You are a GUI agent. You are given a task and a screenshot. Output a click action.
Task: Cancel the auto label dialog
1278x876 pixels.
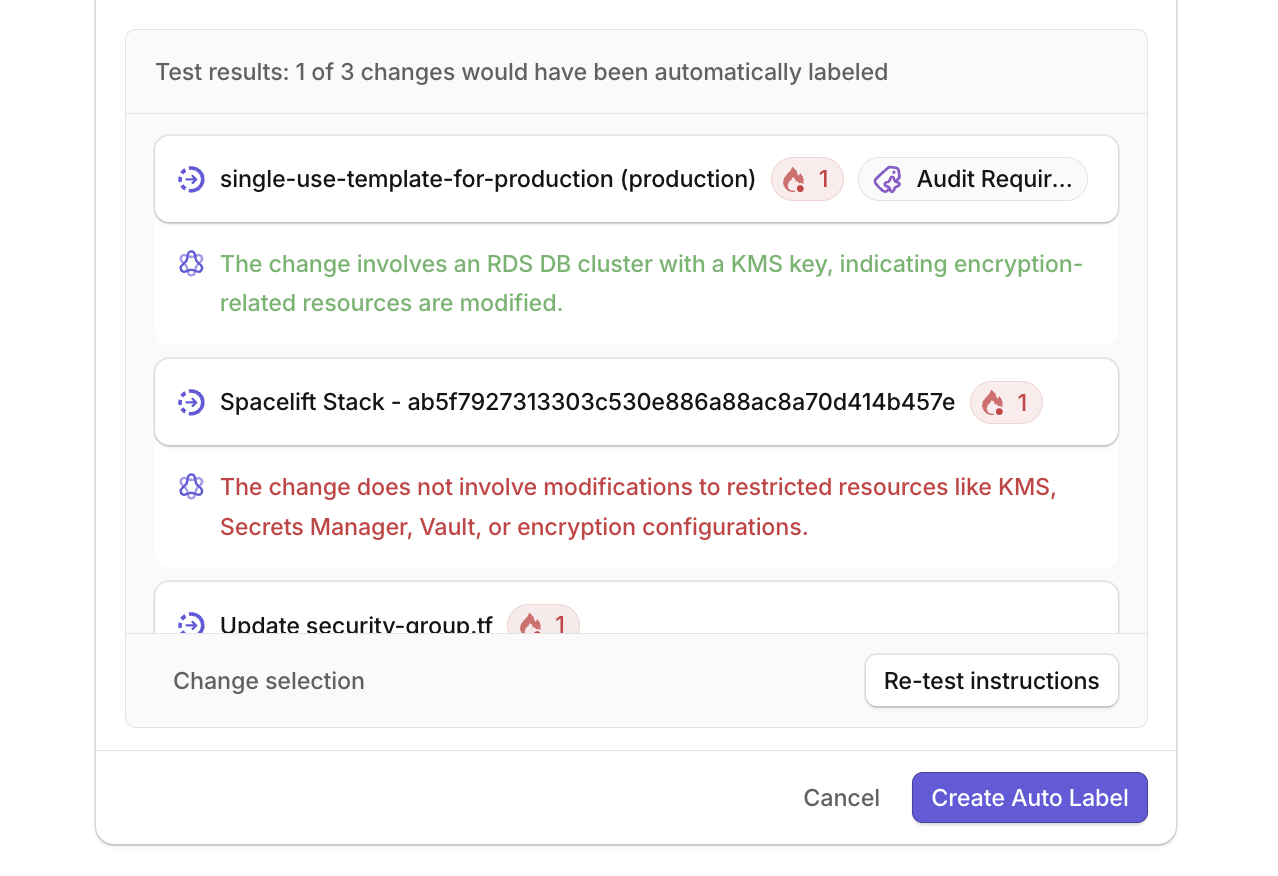pyautogui.click(x=841, y=798)
